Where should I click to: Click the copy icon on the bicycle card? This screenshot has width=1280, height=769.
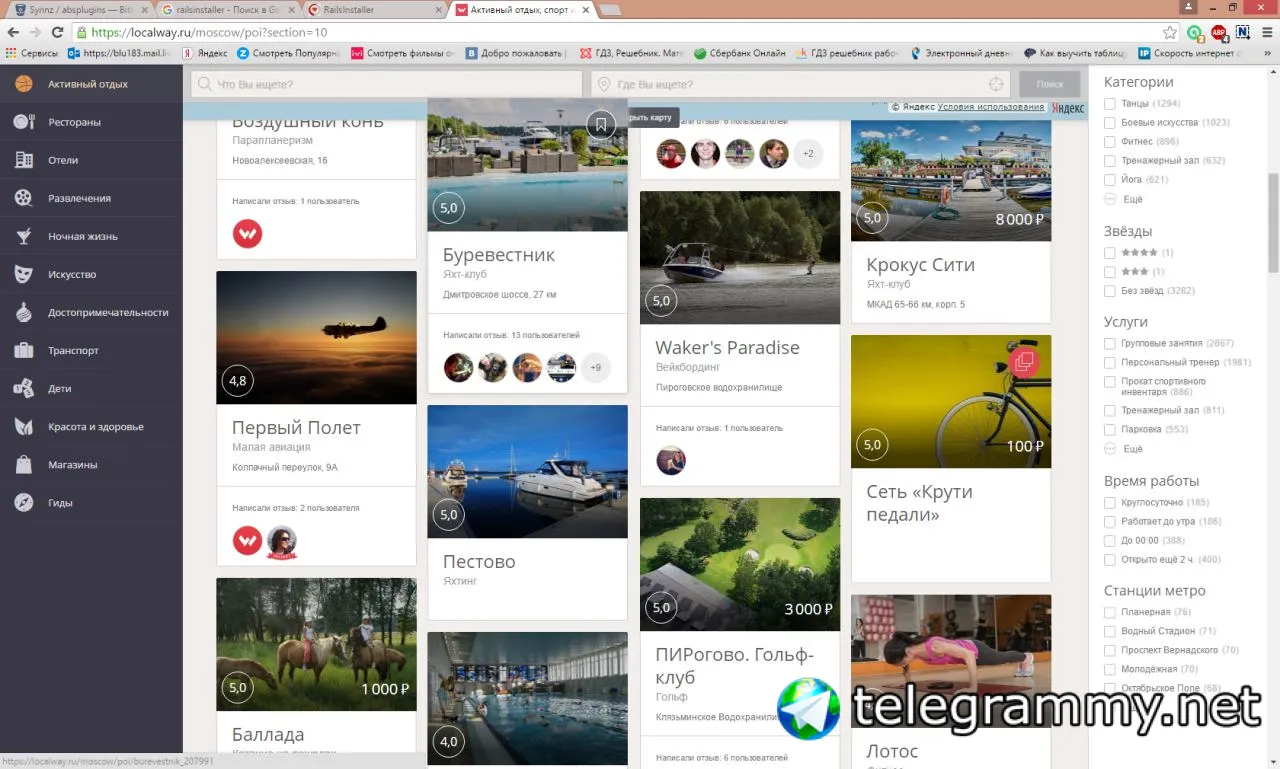pos(1024,363)
